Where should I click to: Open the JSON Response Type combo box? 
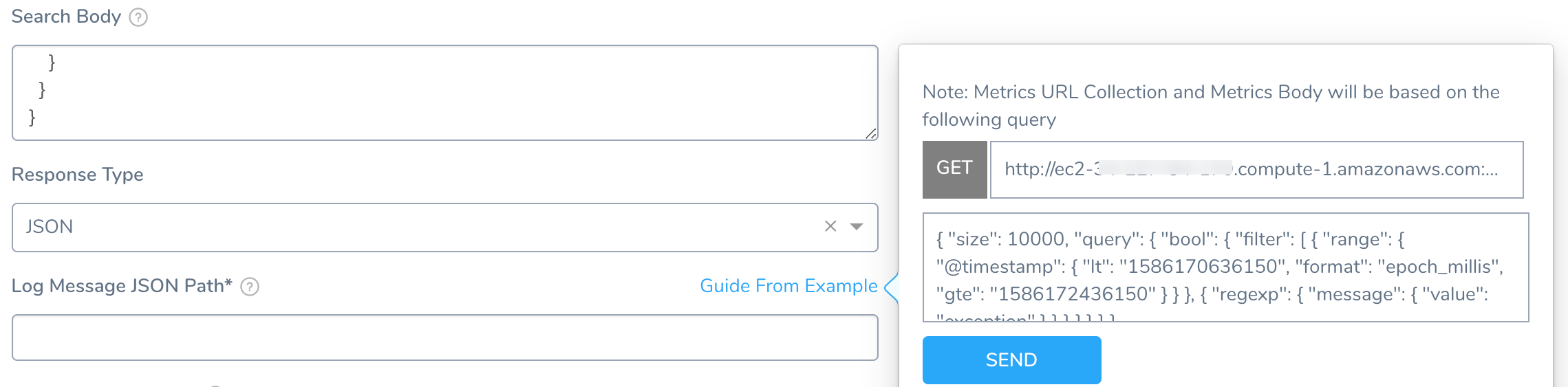pyautogui.click(x=444, y=228)
